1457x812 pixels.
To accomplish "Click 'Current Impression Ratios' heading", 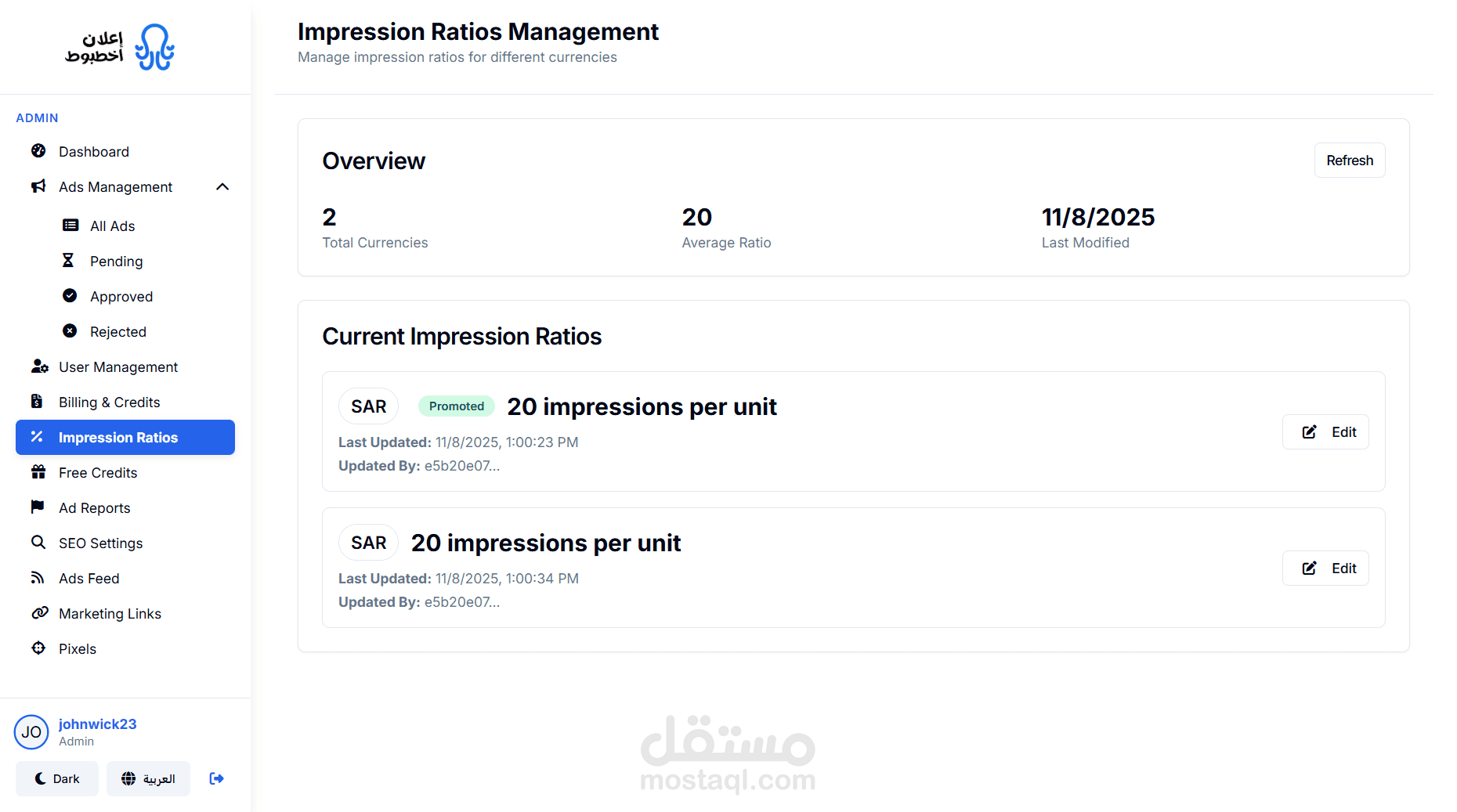I will [461, 336].
